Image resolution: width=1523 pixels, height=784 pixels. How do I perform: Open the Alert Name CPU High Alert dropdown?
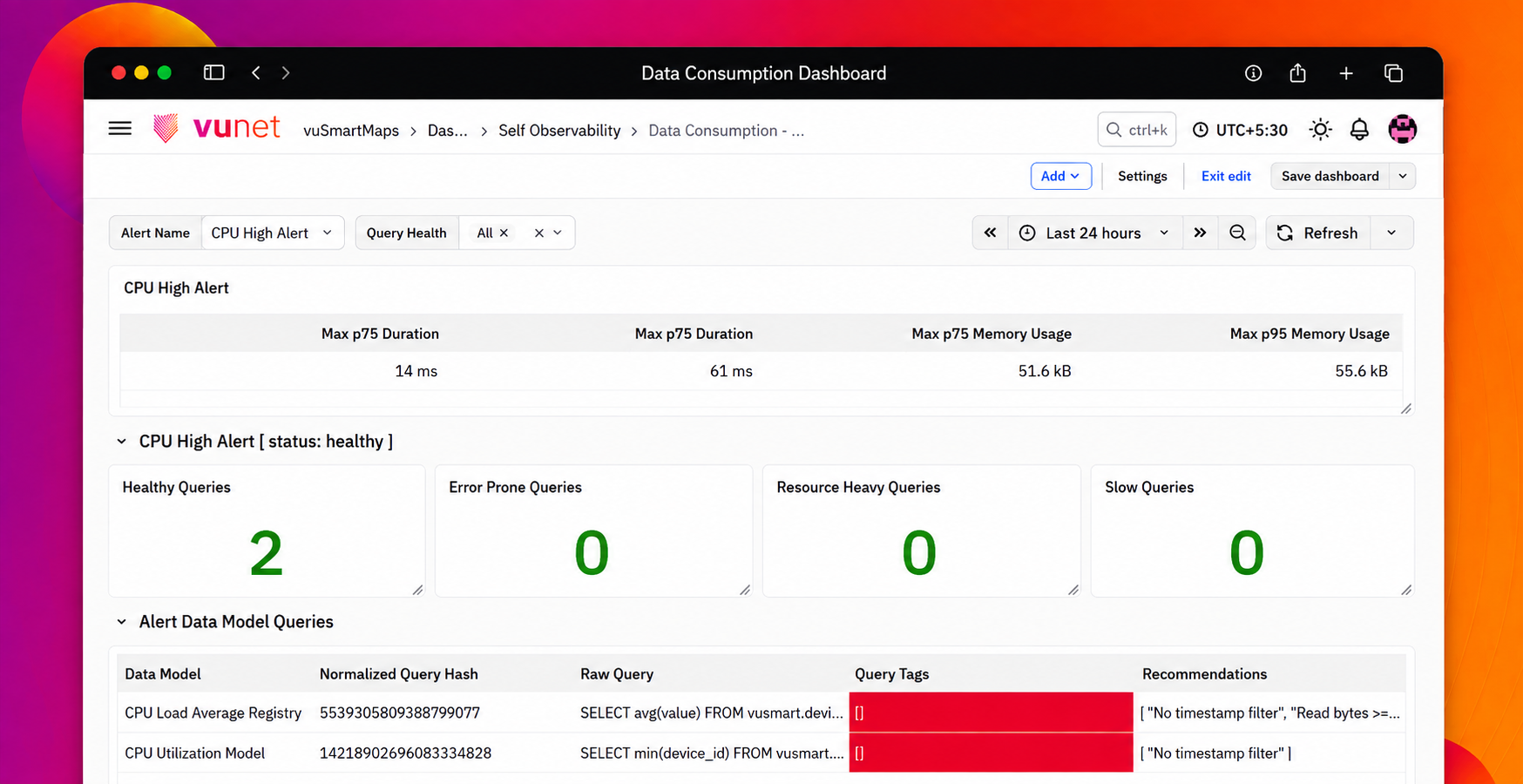(x=273, y=233)
